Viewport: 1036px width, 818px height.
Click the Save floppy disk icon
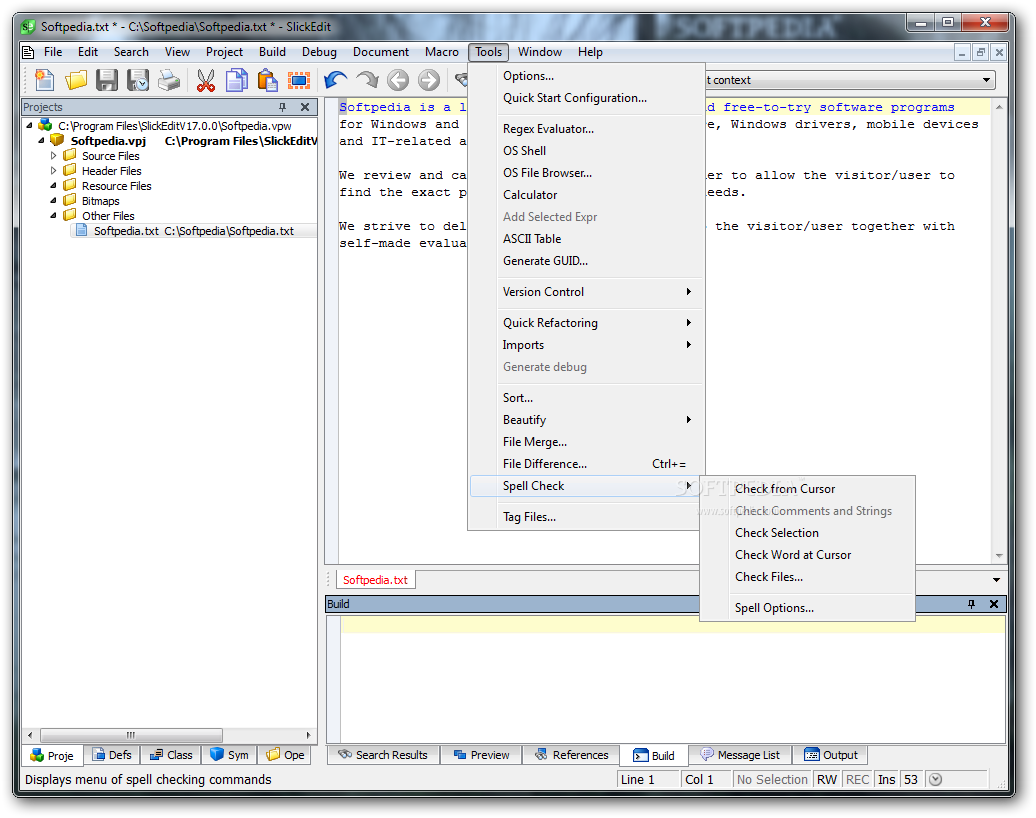(106, 80)
